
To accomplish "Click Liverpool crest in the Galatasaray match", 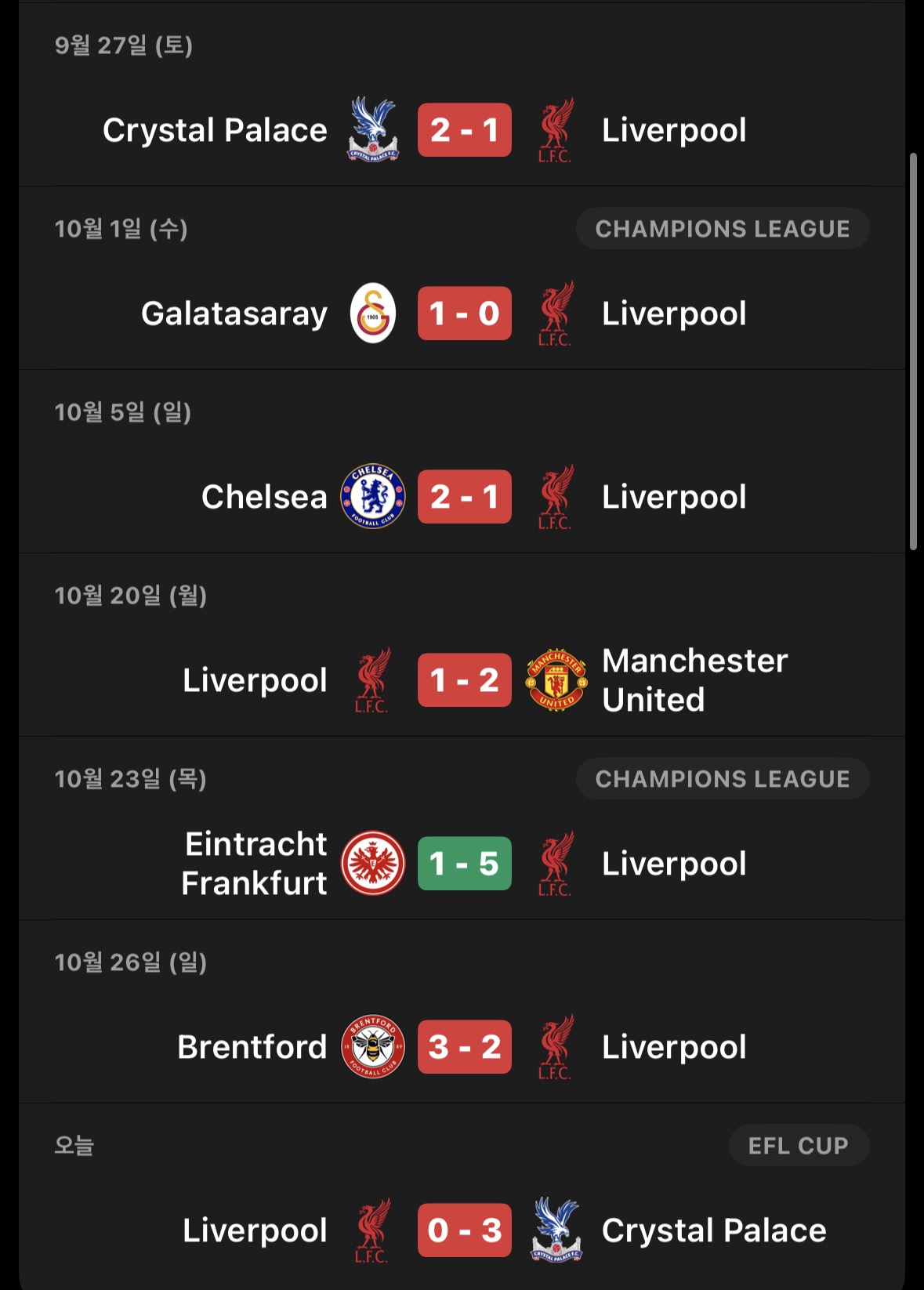I will tap(556, 313).
